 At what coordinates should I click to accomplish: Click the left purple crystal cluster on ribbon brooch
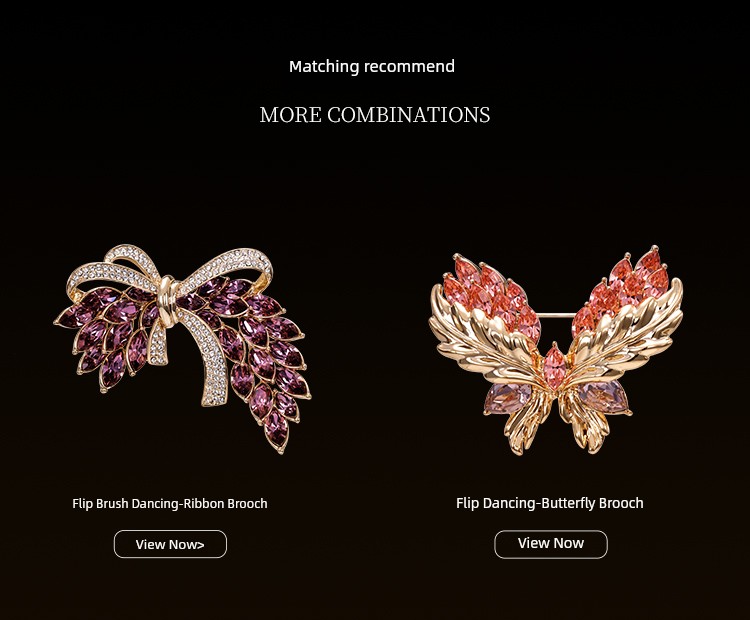click(x=108, y=335)
